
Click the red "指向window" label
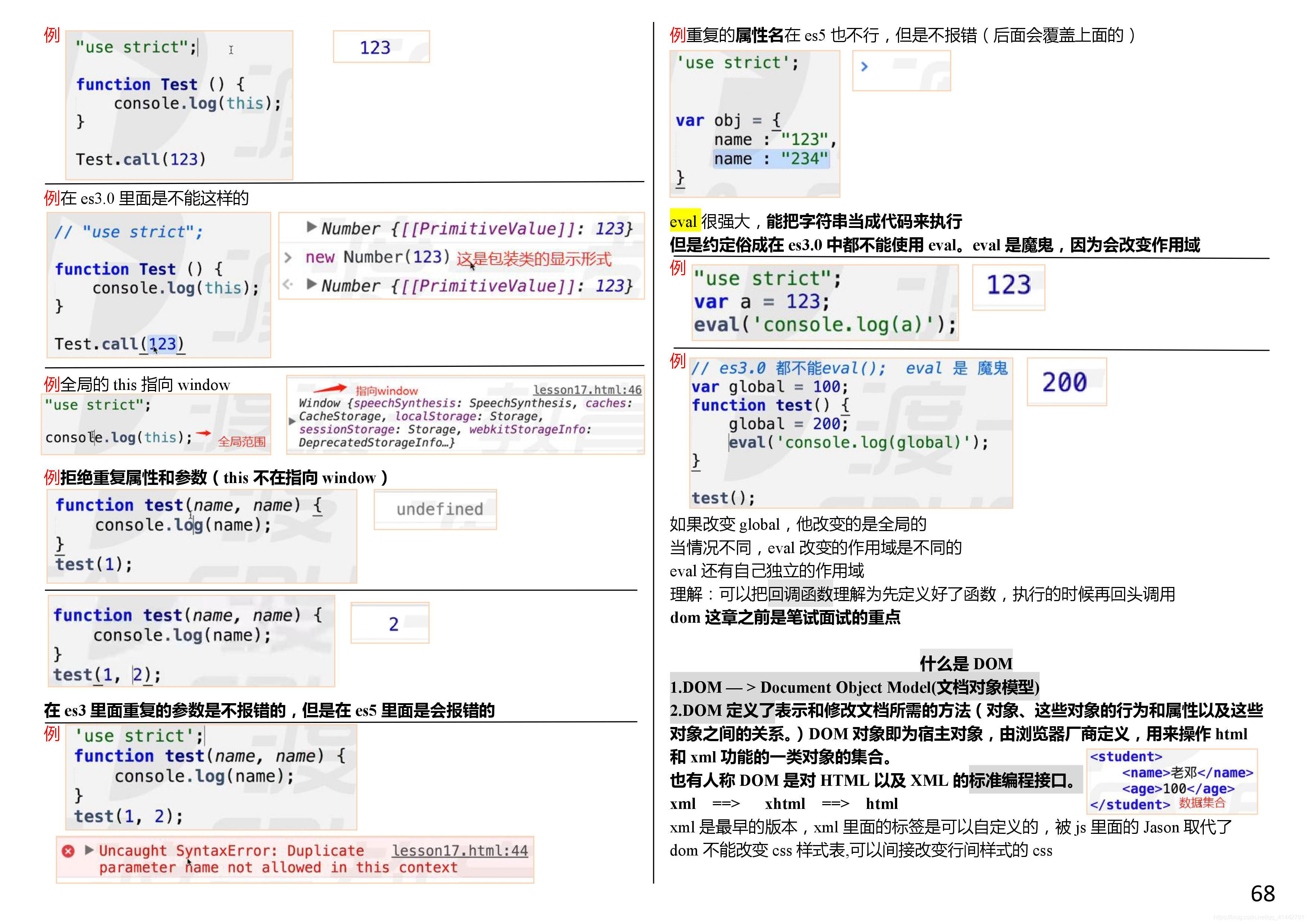386,391
